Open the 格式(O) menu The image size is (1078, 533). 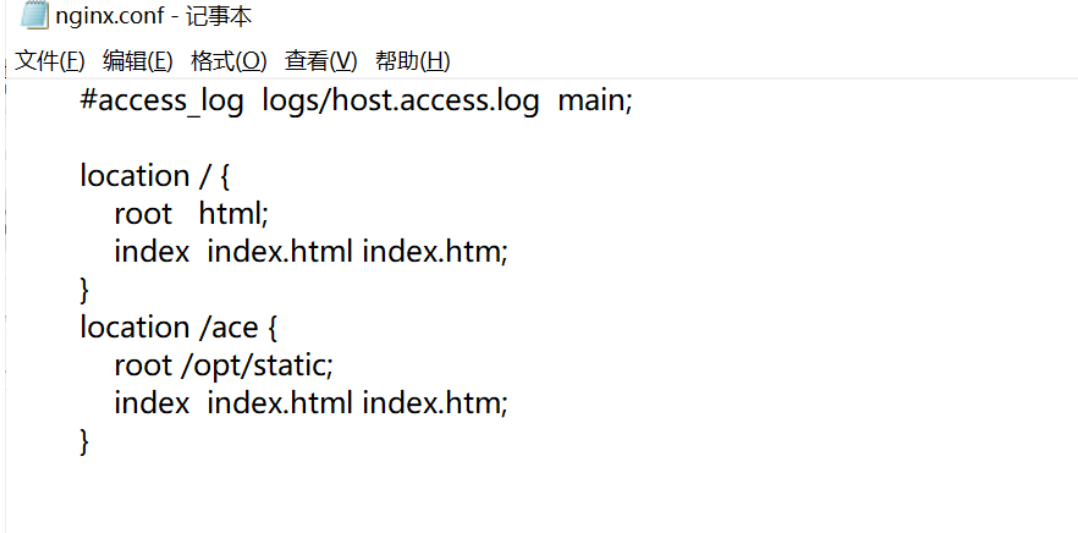point(228,61)
